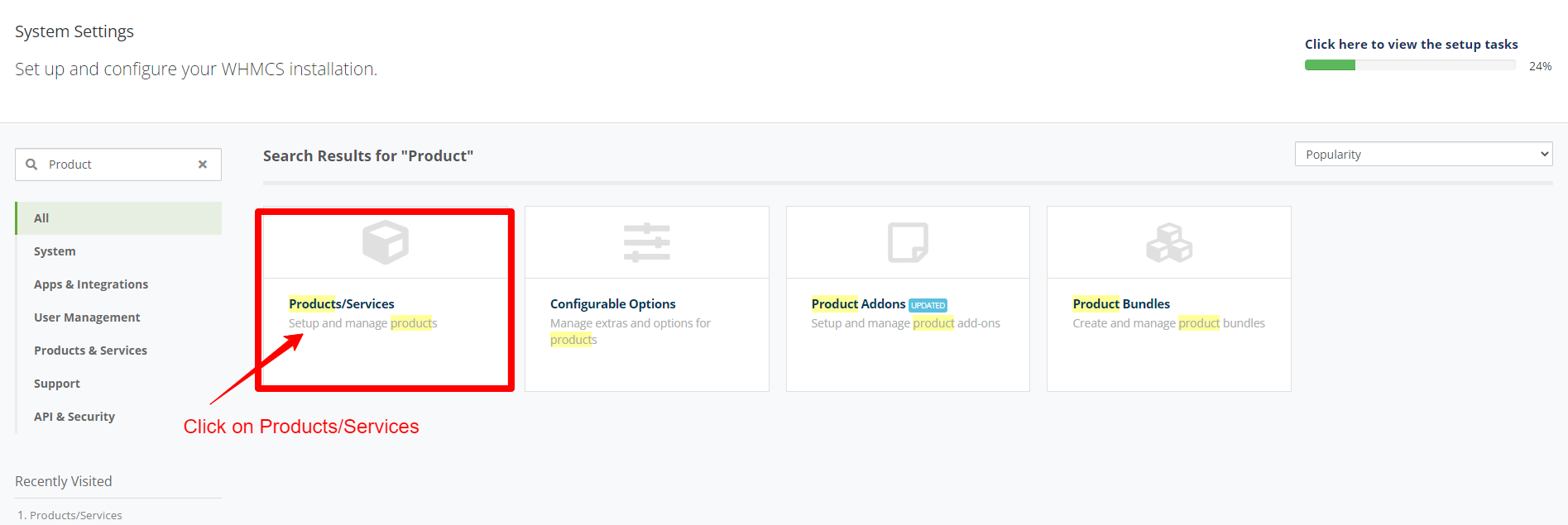Click the setup tasks progress bar
The width and height of the screenshot is (1568, 525).
pyautogui.click(x=1409, y=65)
